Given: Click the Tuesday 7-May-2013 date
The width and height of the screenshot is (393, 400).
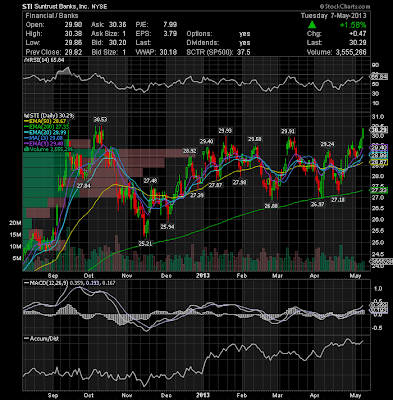Looking at the screenshot, I should click(x=333, y=16).
